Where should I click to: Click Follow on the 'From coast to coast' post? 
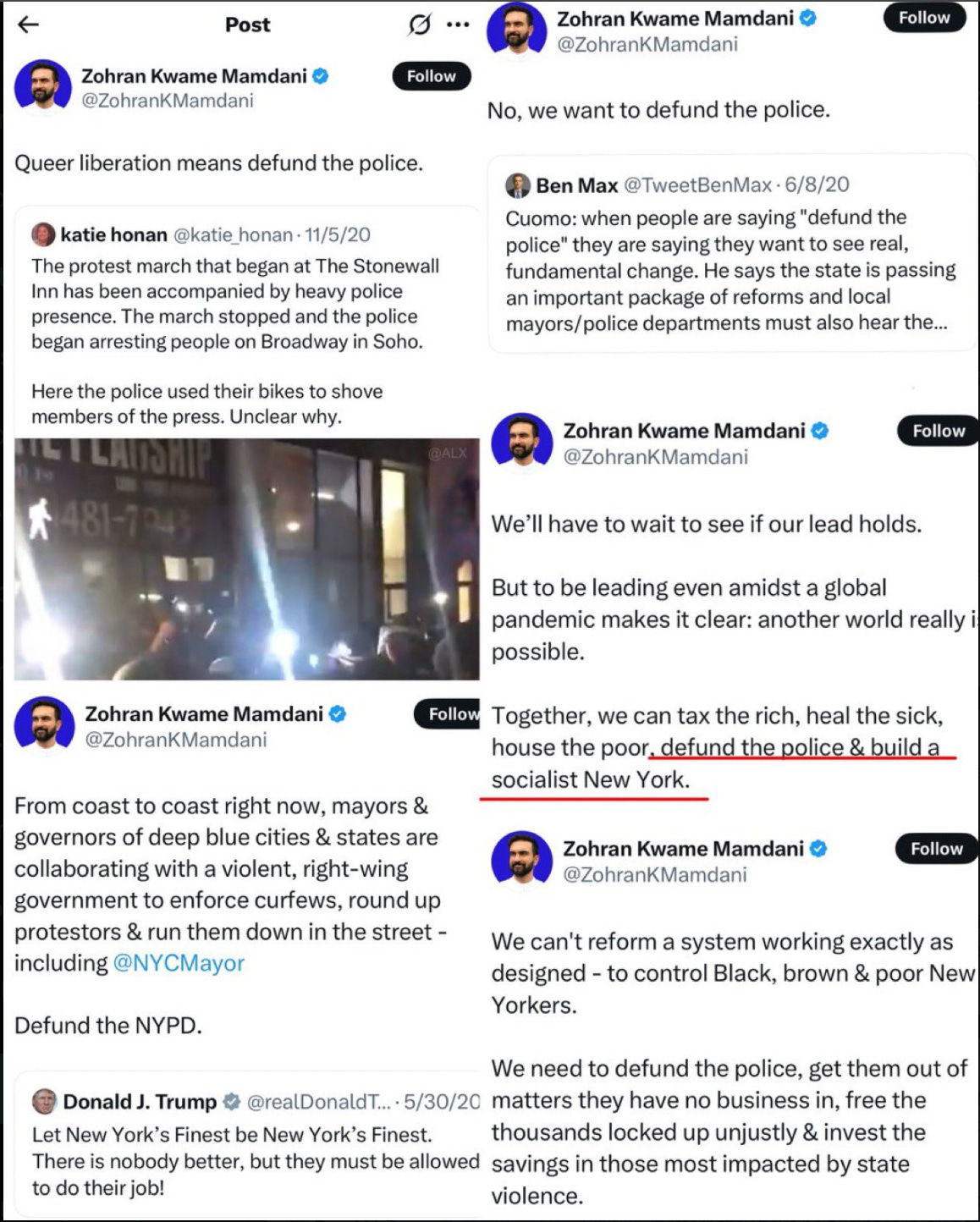[x=447, y=714]
